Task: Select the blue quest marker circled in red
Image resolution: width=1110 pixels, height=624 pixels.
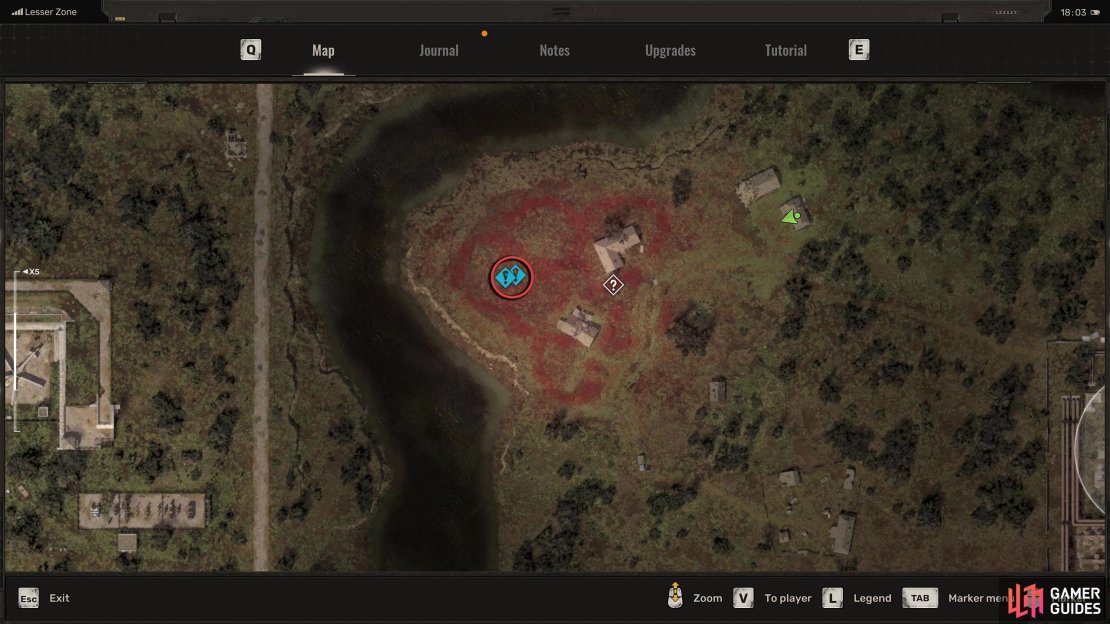Action: click(x=511, y=277)
